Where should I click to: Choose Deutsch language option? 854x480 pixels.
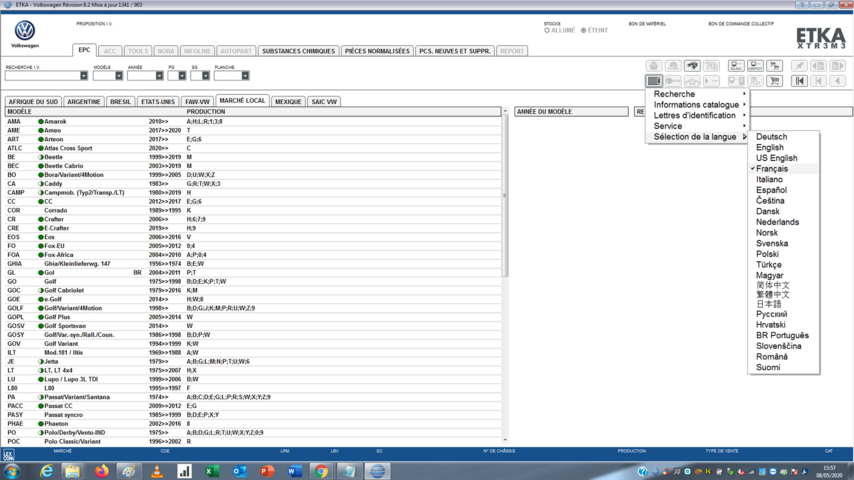point(771,137)
